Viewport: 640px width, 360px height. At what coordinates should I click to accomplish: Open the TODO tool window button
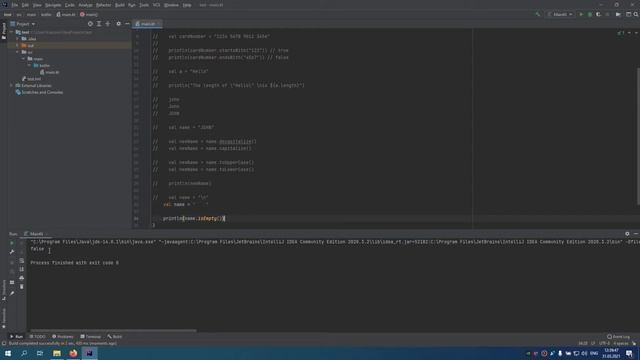38,337
